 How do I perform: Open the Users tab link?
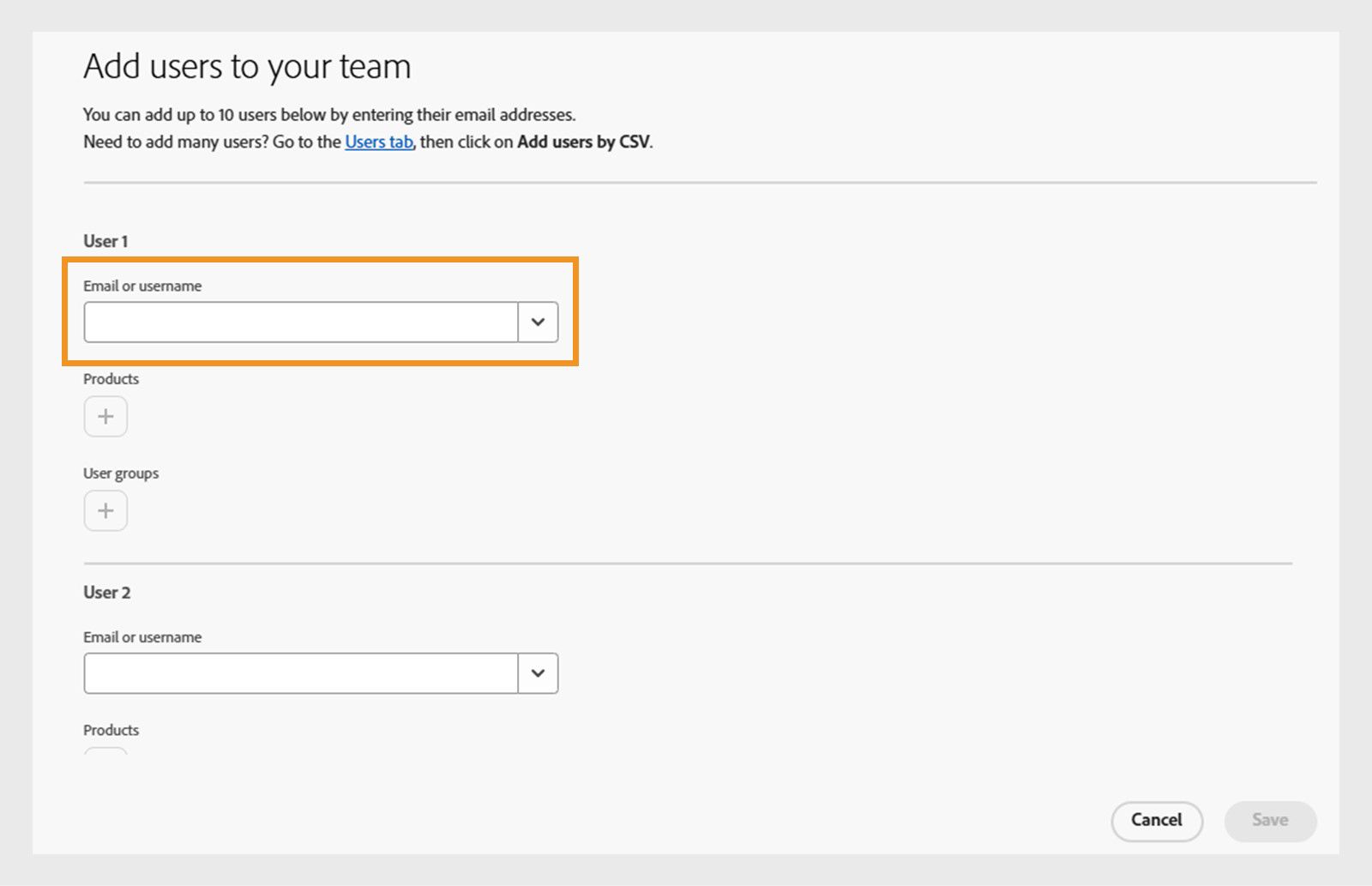tap(379, 142)
